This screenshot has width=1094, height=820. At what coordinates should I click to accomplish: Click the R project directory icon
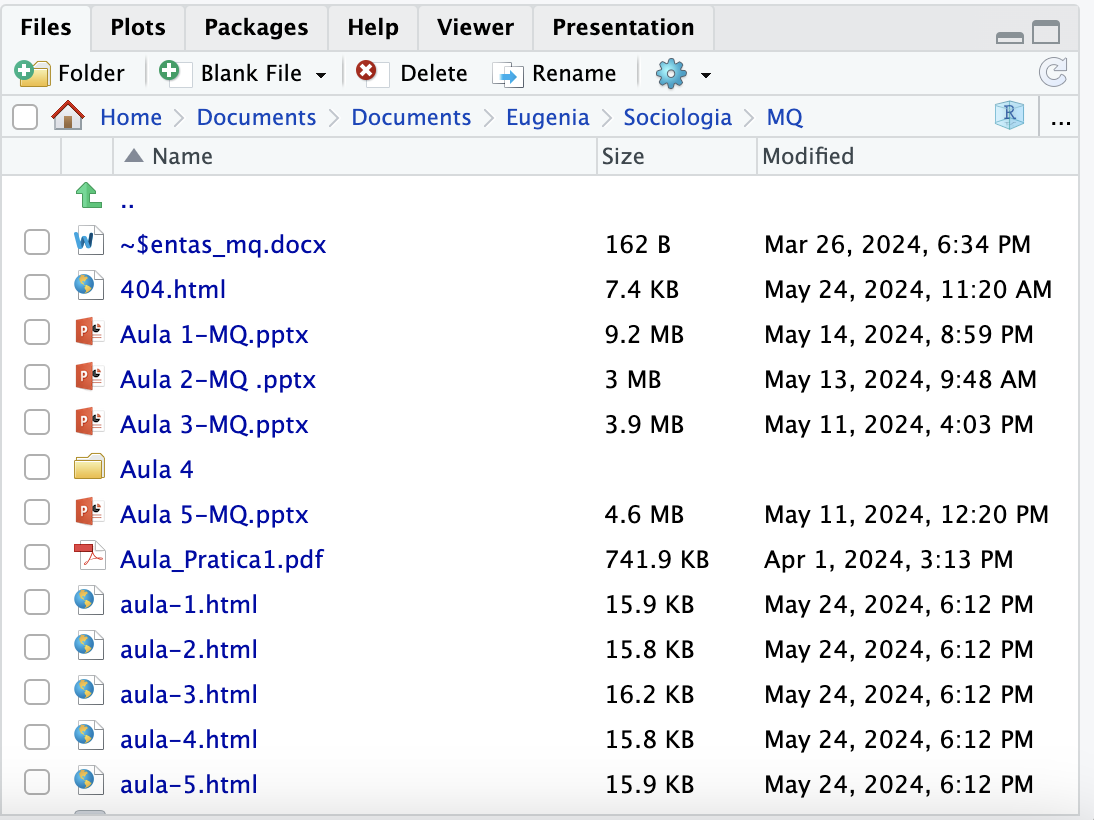coord(1009,117)
